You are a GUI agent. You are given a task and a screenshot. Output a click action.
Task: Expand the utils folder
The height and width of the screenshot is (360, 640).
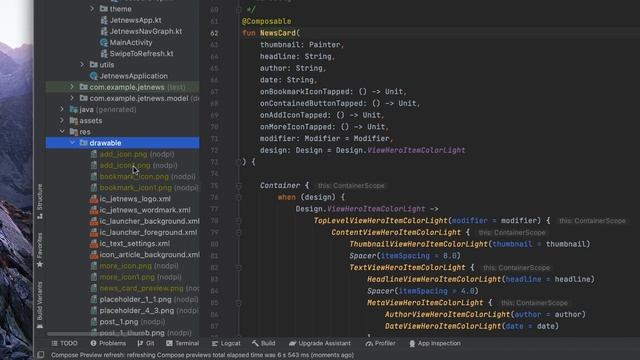[82, 64]
